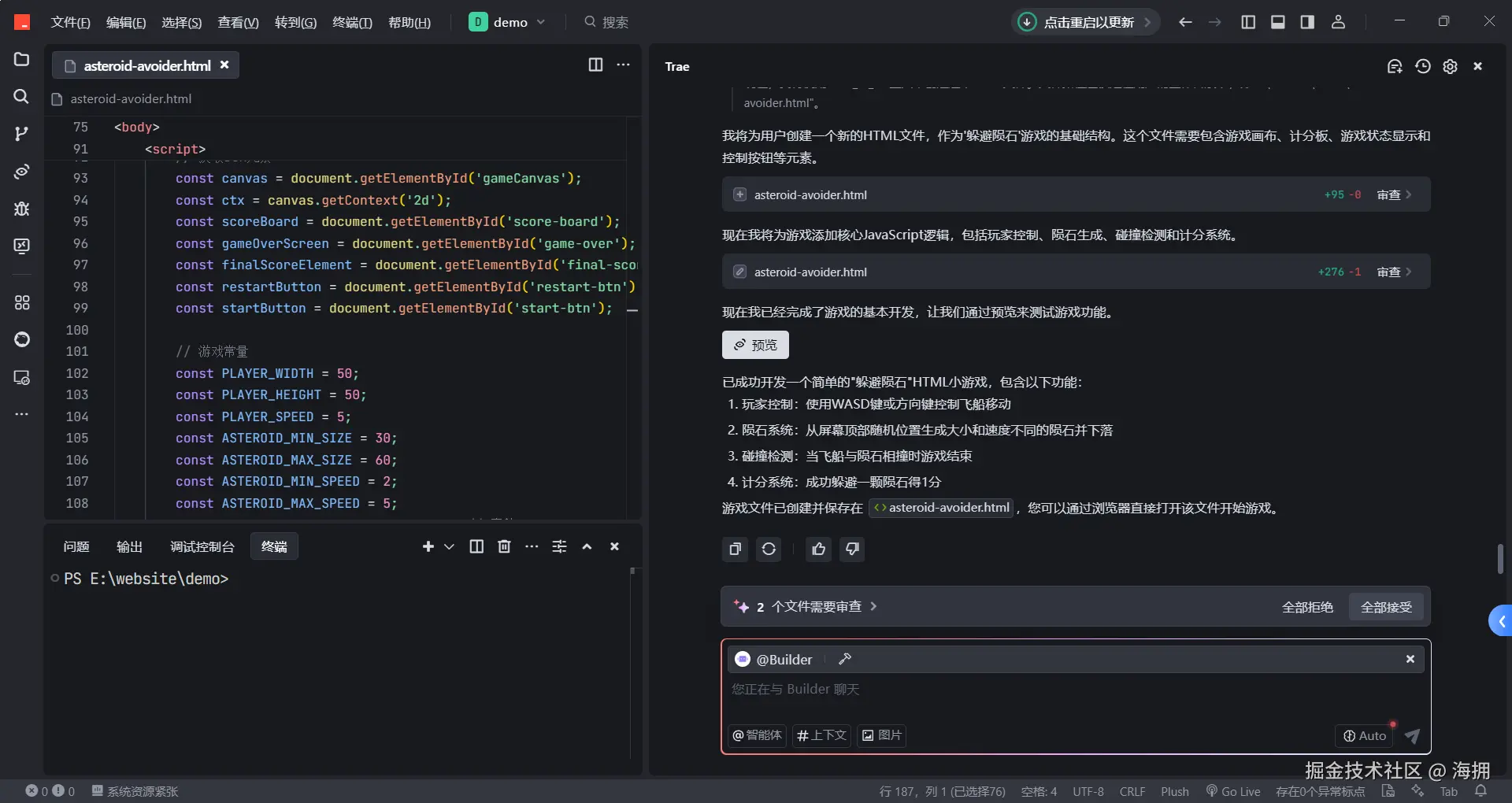Screen dimensions: 1512x803
Task: Remove the @Builder agent from the input
Action: coord(1410,659)
